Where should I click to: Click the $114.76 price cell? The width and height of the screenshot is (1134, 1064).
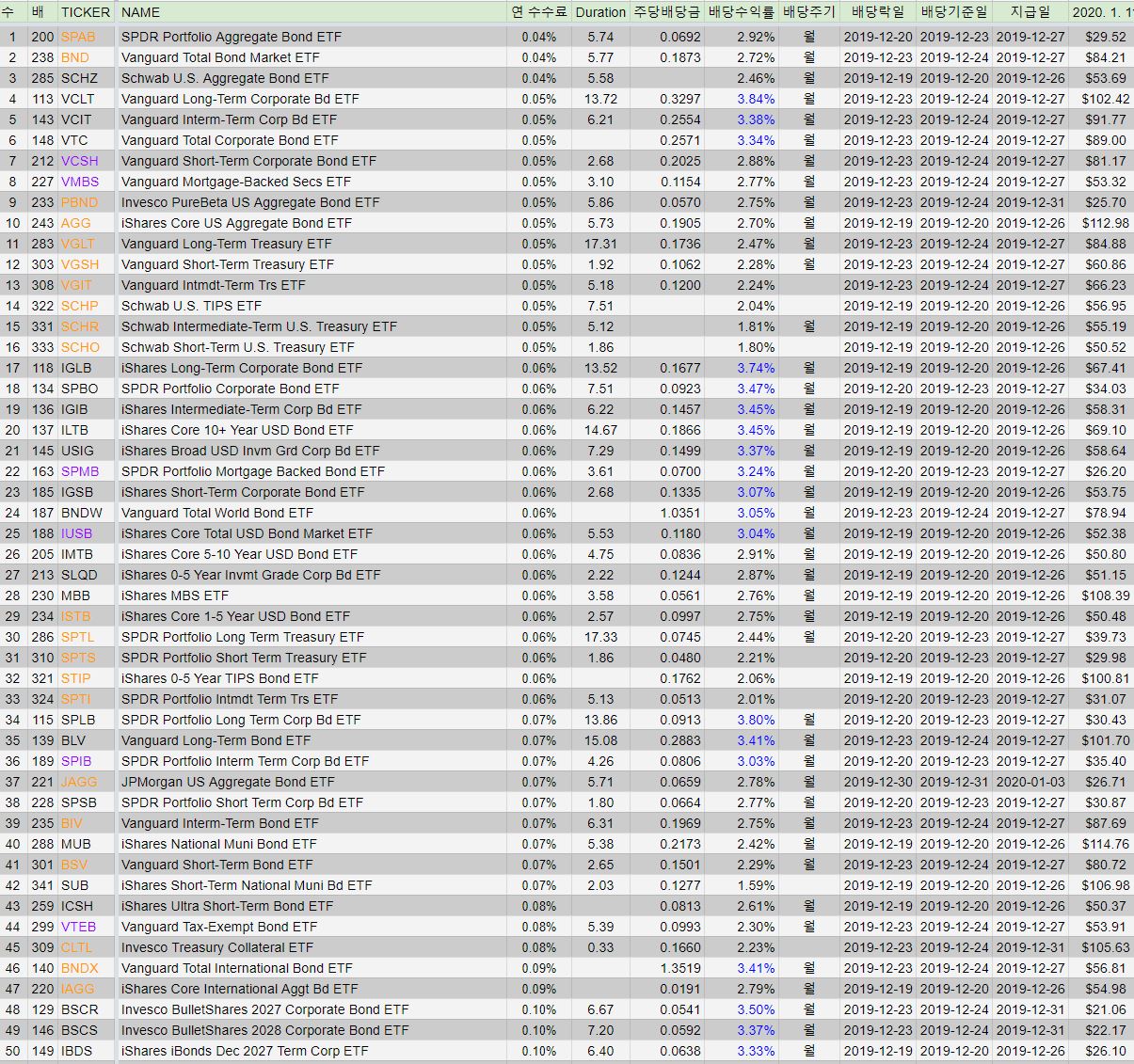(x=1106, y=844)
